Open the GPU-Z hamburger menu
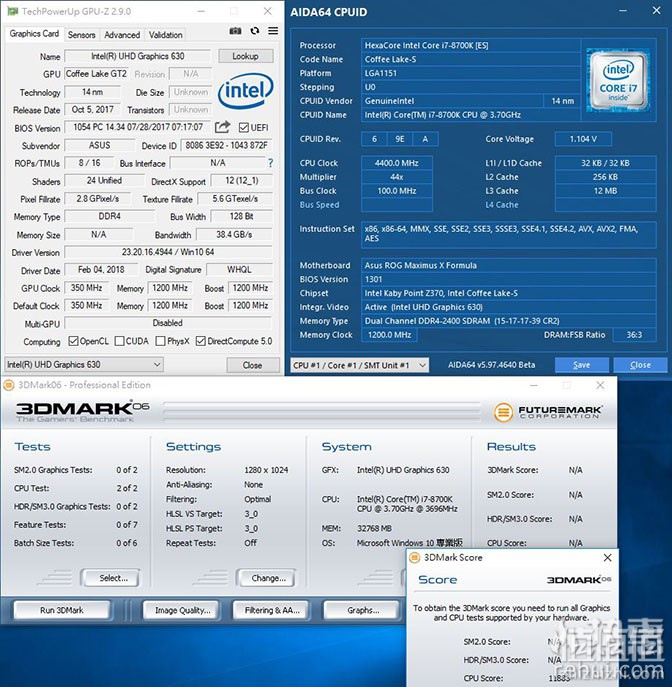This screenshot has height=687, width=672. tap(273, 31)
